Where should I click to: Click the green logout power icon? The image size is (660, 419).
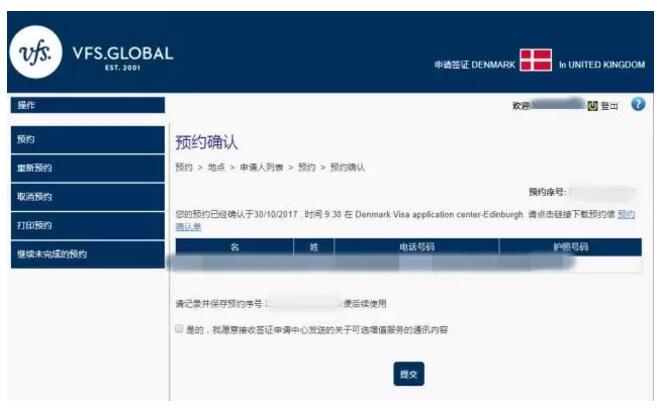coord(592,106)
